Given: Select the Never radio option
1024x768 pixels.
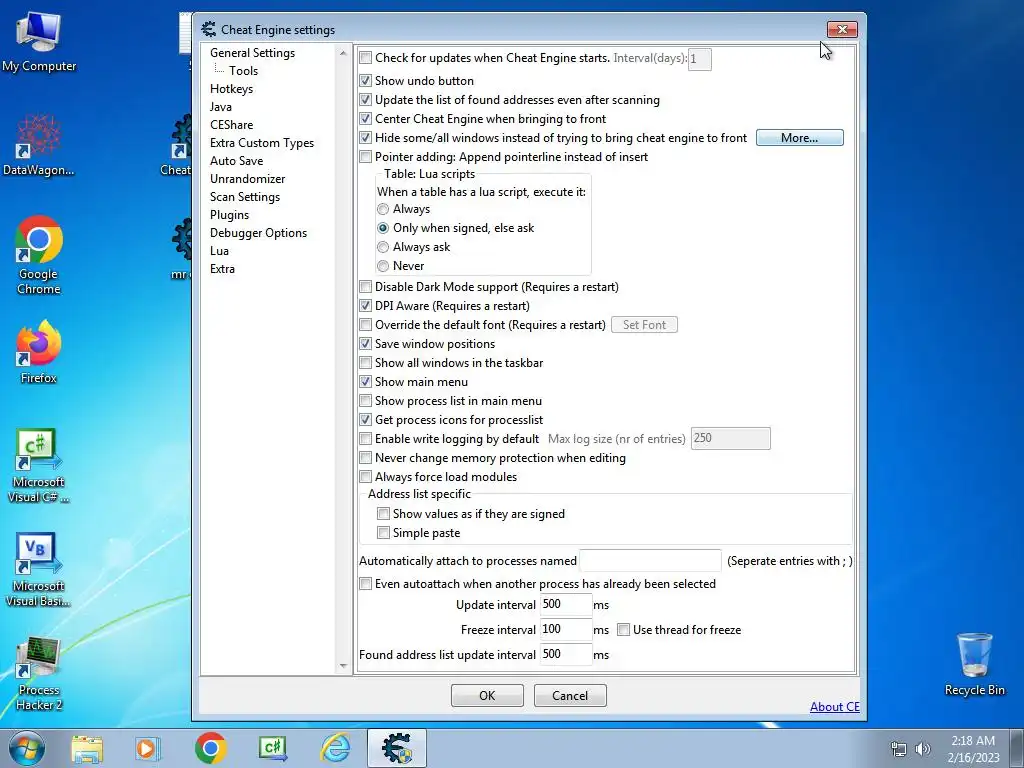Looking at the screenshot, I should [x=383, y=266].
